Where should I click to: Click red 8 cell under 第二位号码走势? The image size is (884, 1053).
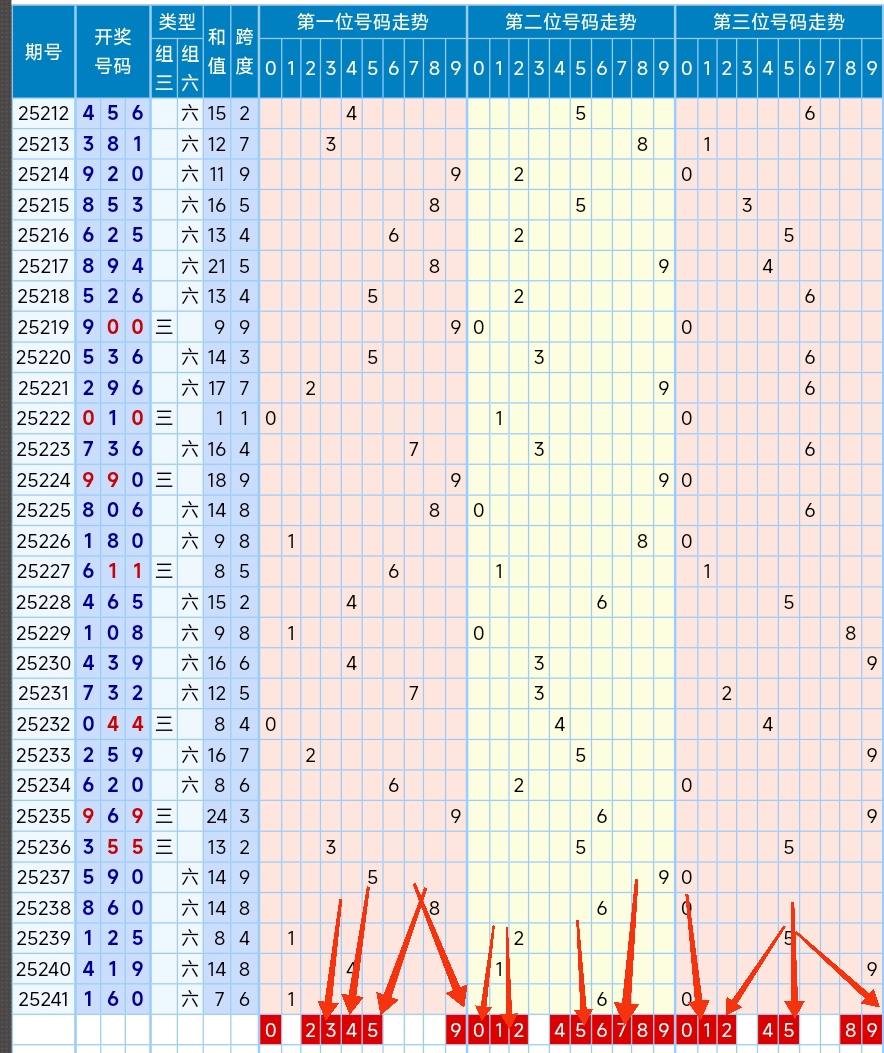tap(642, 1030)
